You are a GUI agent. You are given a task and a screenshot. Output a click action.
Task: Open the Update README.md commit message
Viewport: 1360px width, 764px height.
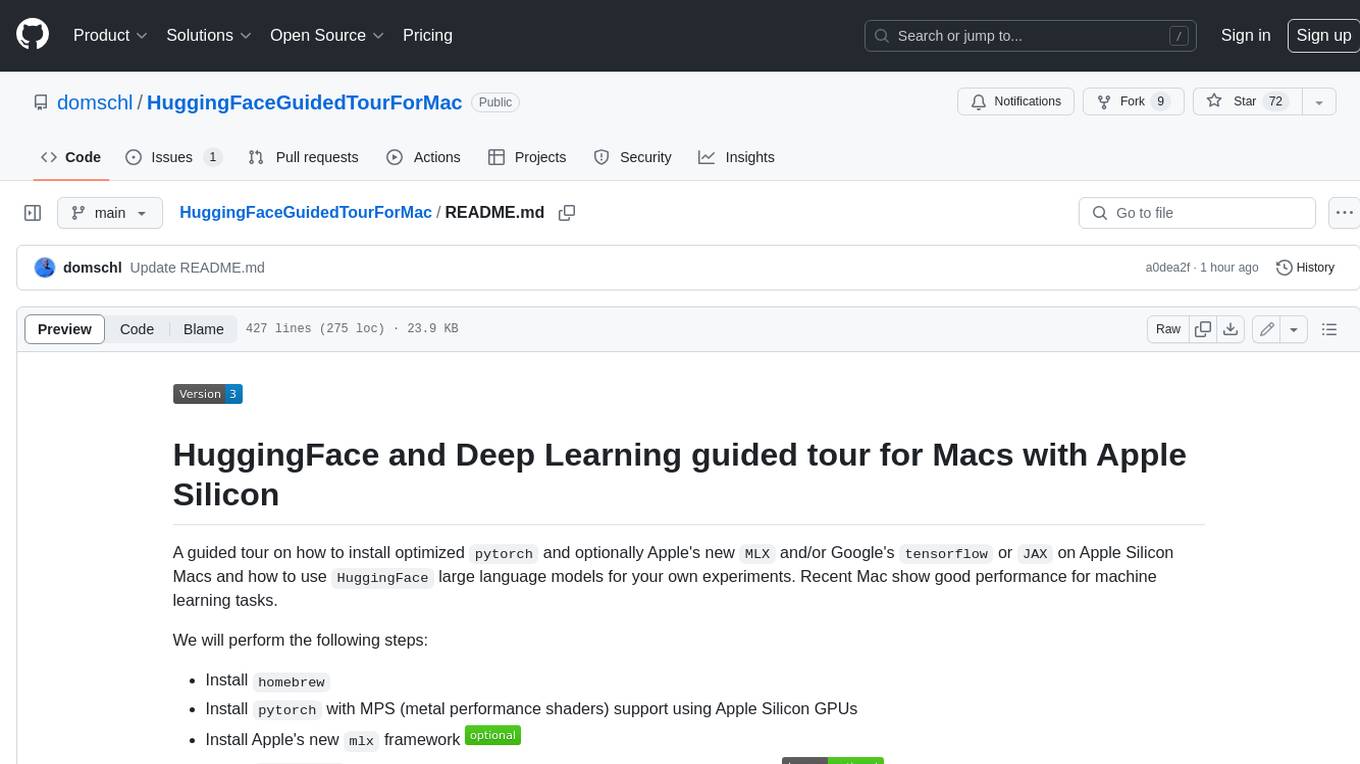click(x=197, y=268)
